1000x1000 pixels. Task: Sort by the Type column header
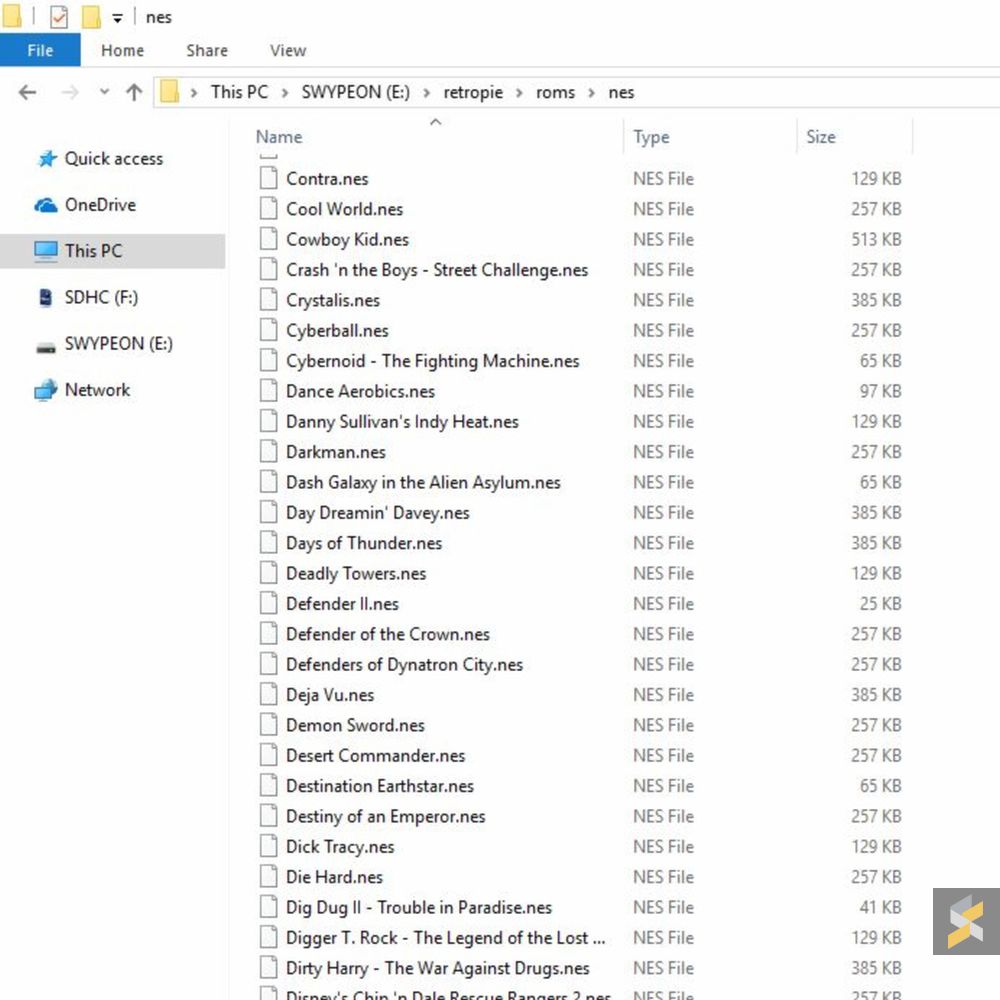(x=651, y=136)
